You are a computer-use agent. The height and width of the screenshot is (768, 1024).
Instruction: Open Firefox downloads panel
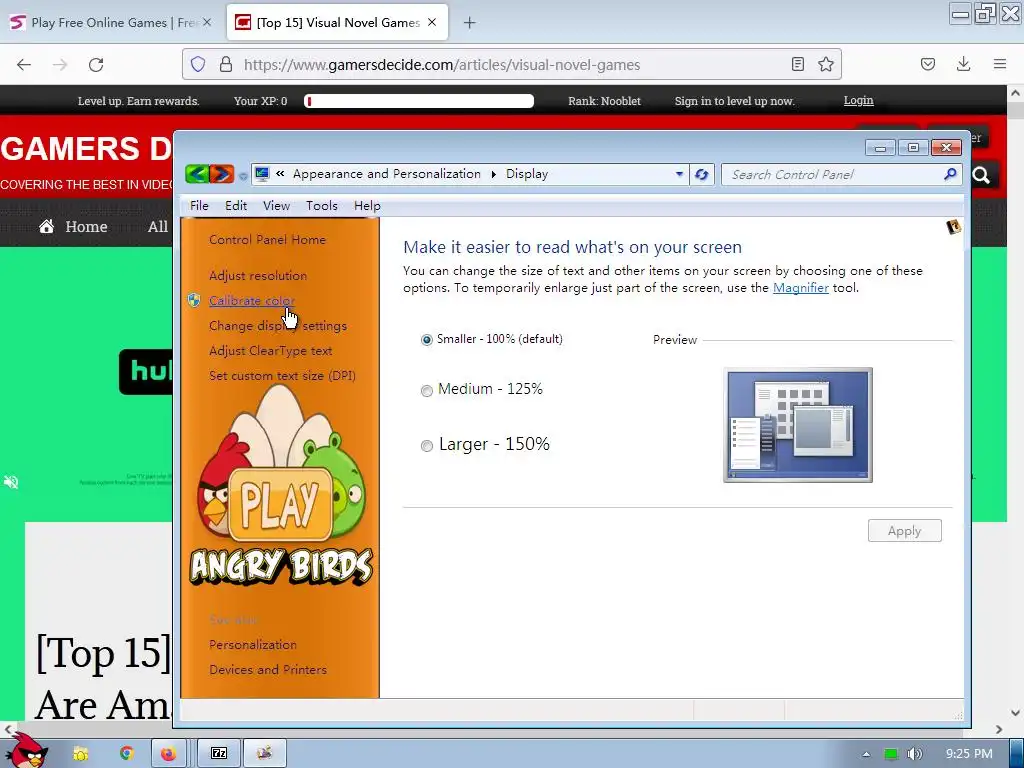coord(963,64)
